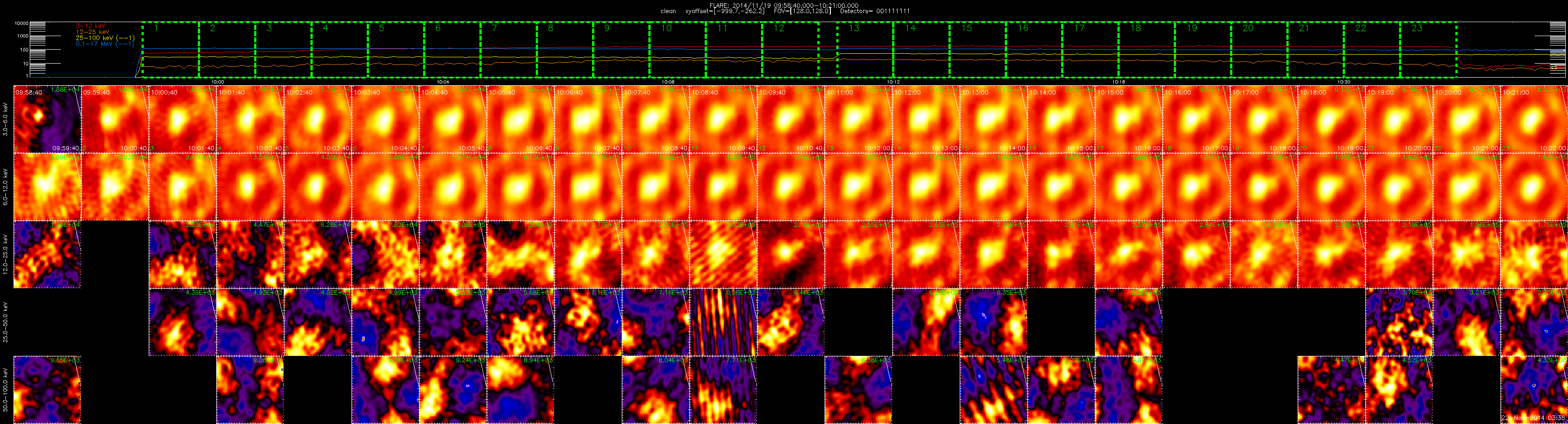Click the 'clean' algorithm label in header
Viewport: 1568px width, 424px height.
[x=668, y=11]
